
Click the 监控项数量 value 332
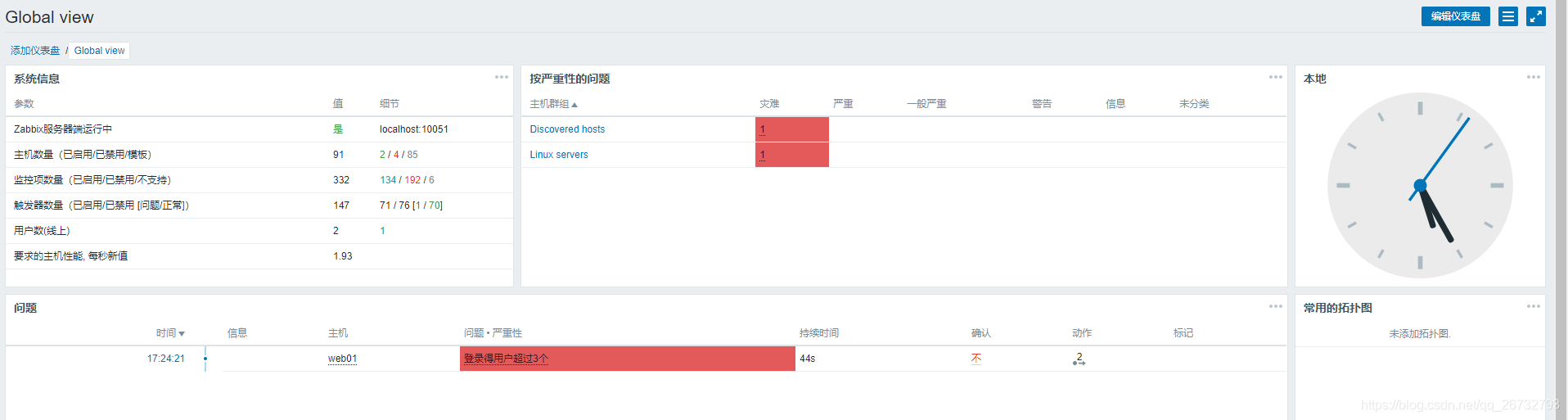tap(341, 180)
